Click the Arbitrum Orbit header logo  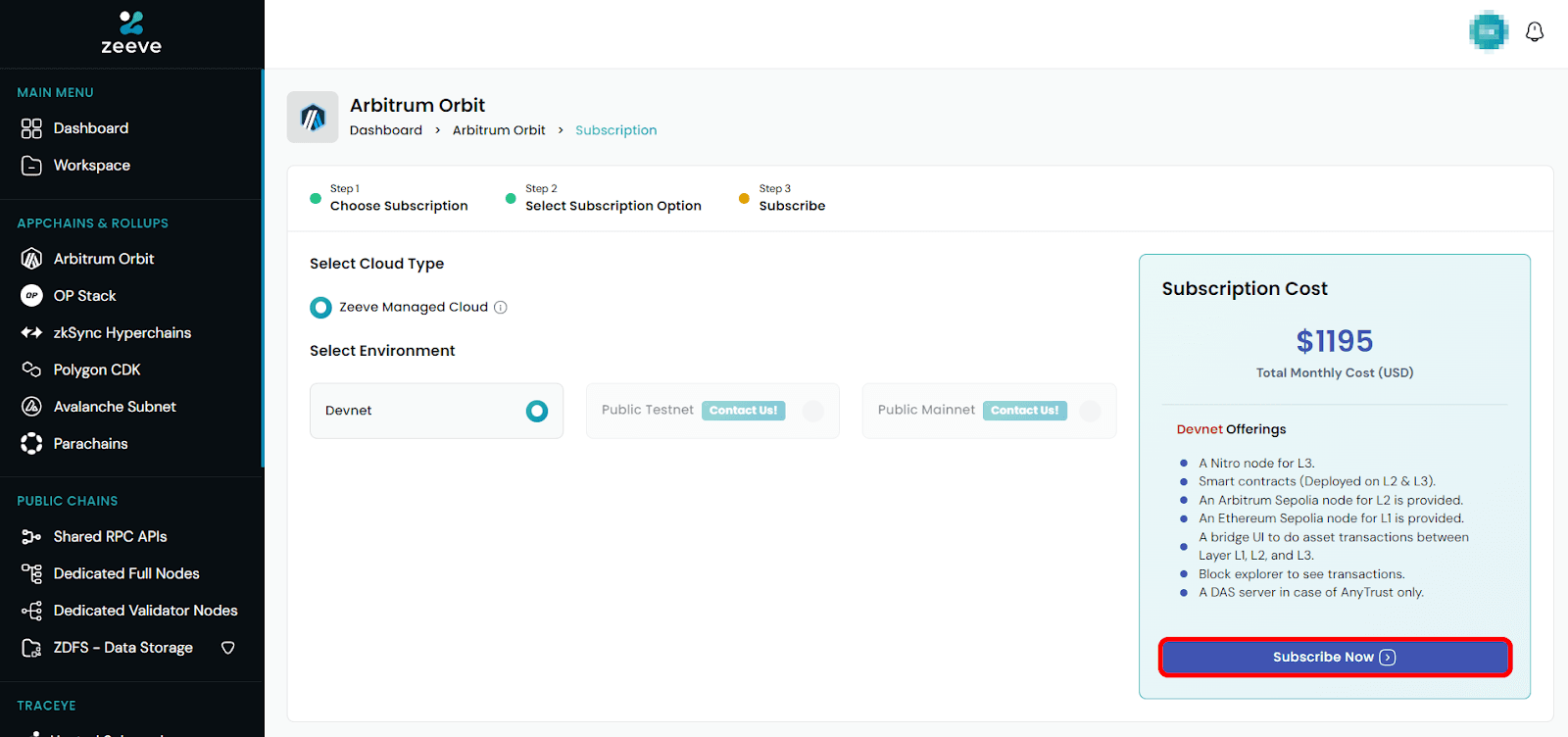coord(313,118)
